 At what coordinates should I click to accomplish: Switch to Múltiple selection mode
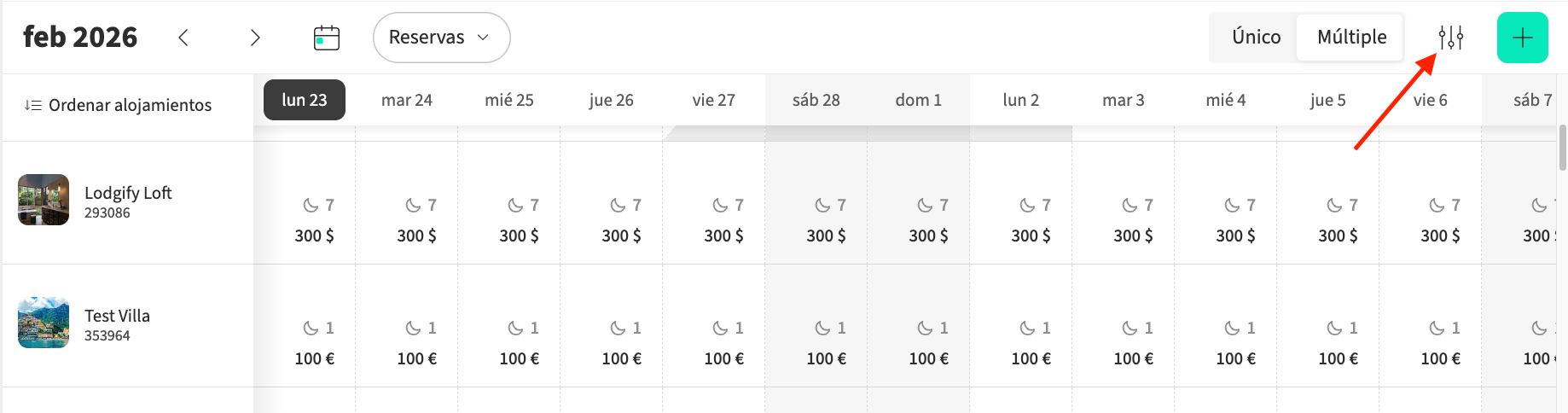click(x=1351, y=38)
